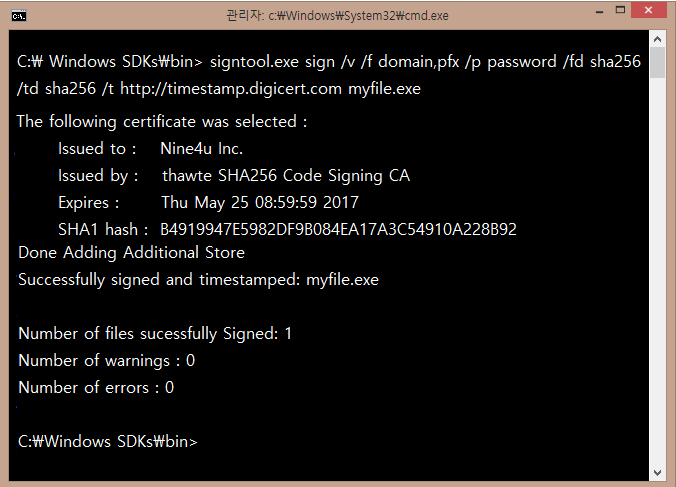Click the vertical scrollbar thumb

click(x=657, y=63)
